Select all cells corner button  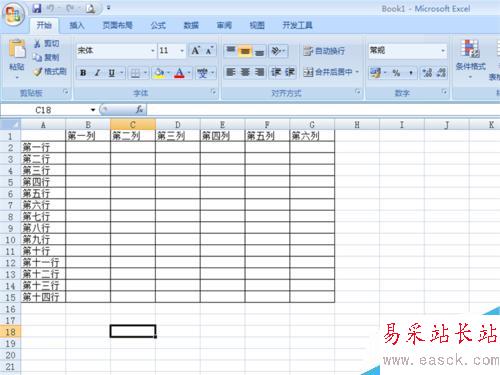click(x=10, y=125)
